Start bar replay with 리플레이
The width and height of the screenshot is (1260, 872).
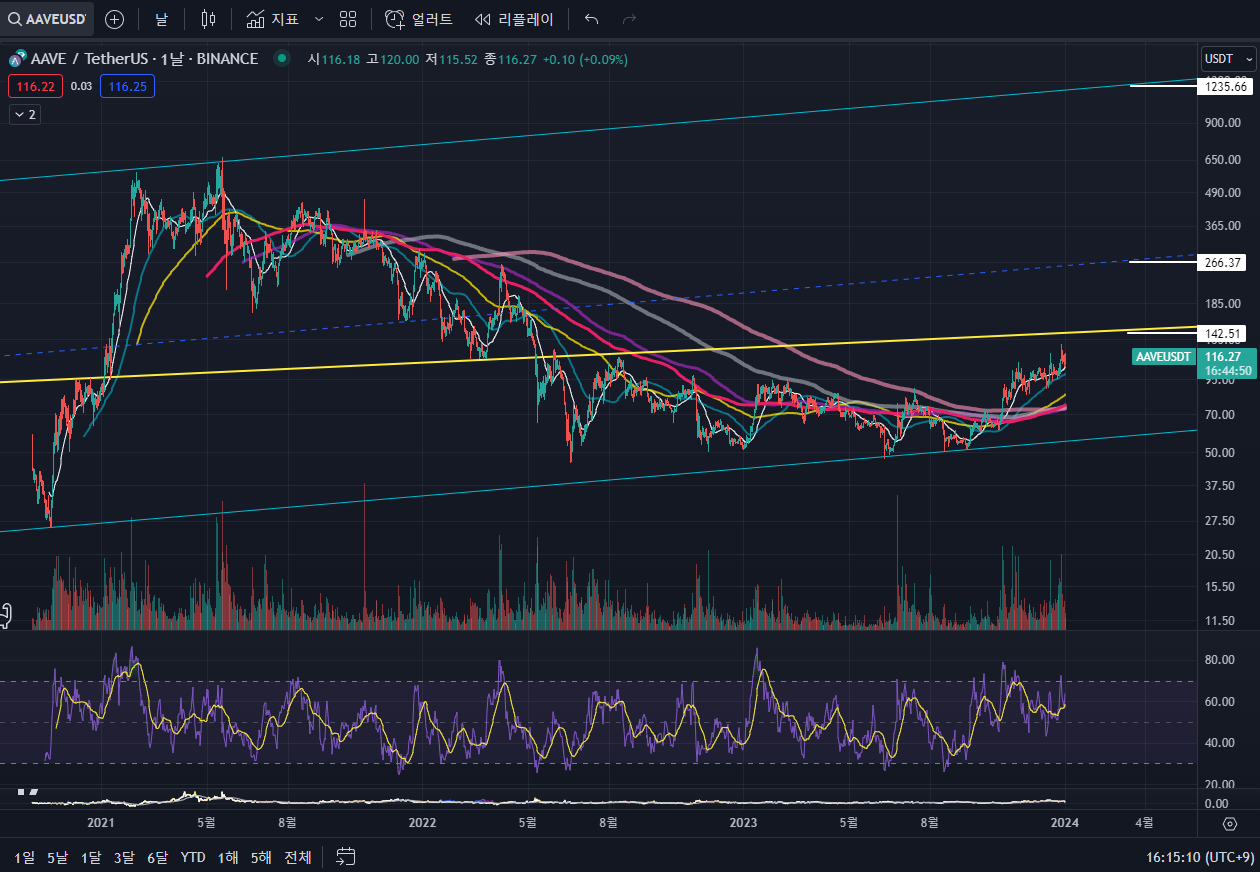tap(513, 19)
